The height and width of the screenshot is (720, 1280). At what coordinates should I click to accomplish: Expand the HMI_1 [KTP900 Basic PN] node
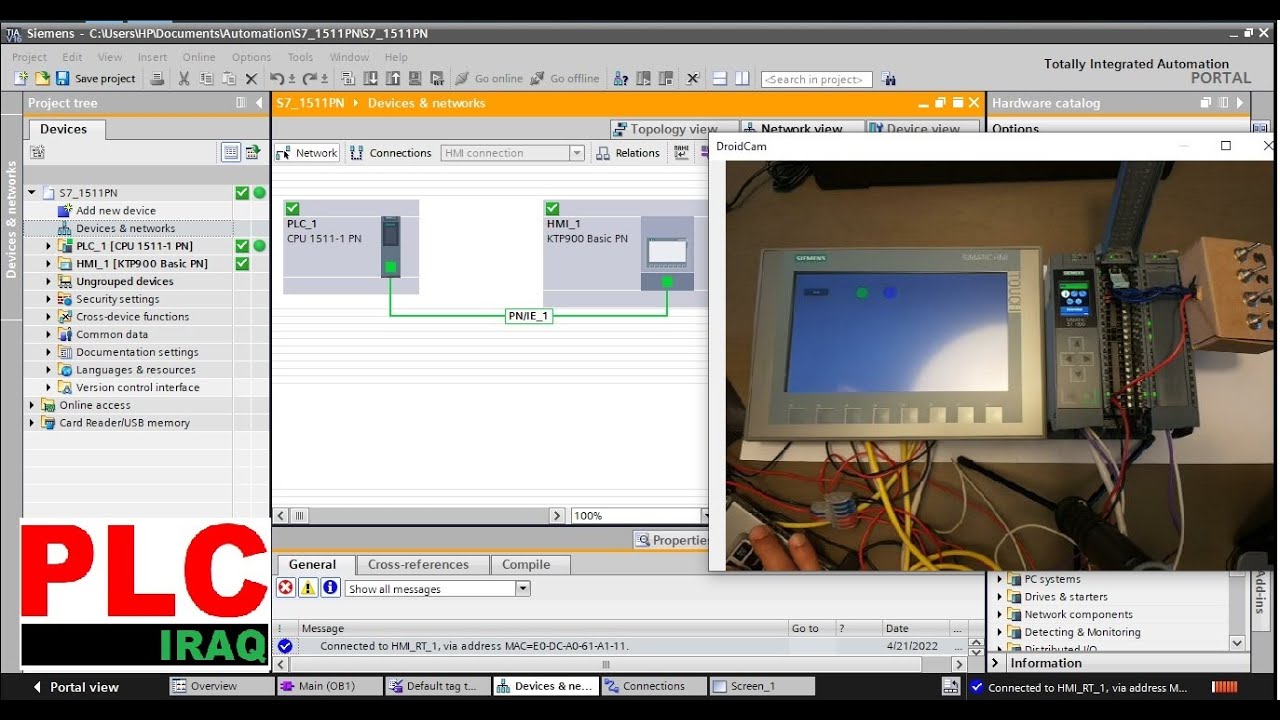[x=48, y=264]
